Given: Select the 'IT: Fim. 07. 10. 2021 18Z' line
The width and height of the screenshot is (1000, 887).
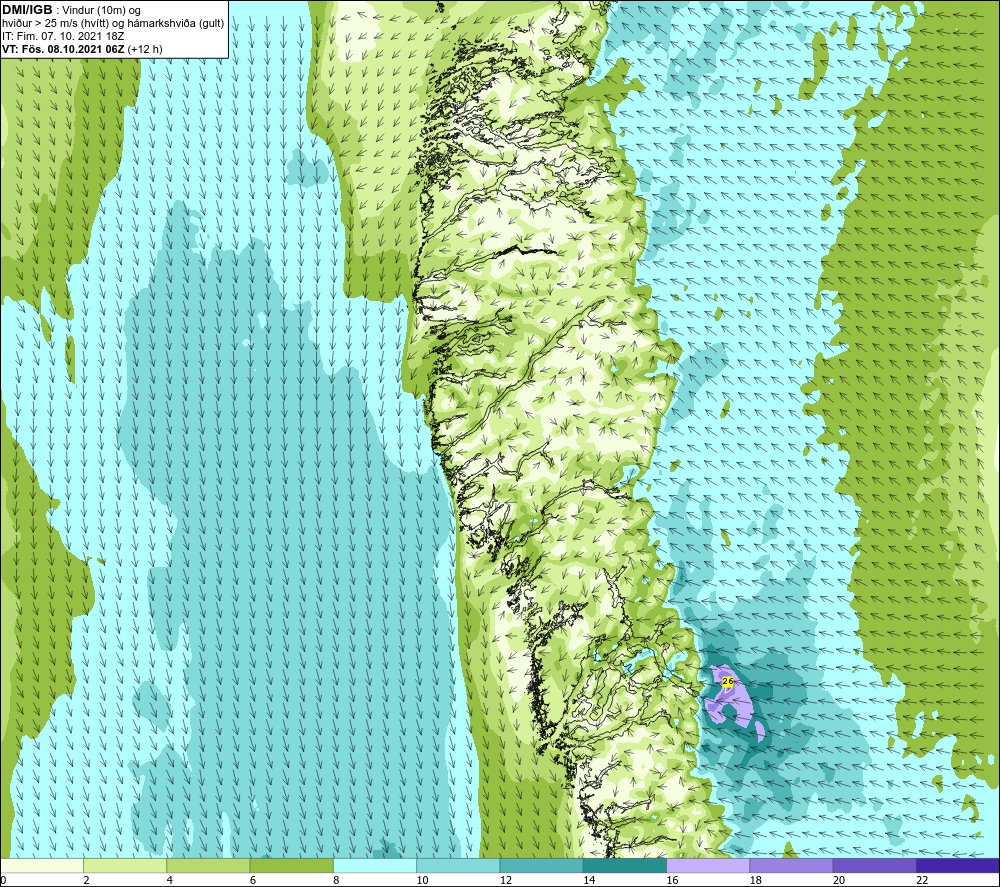Looking at the screenshot, I should 63,36.
